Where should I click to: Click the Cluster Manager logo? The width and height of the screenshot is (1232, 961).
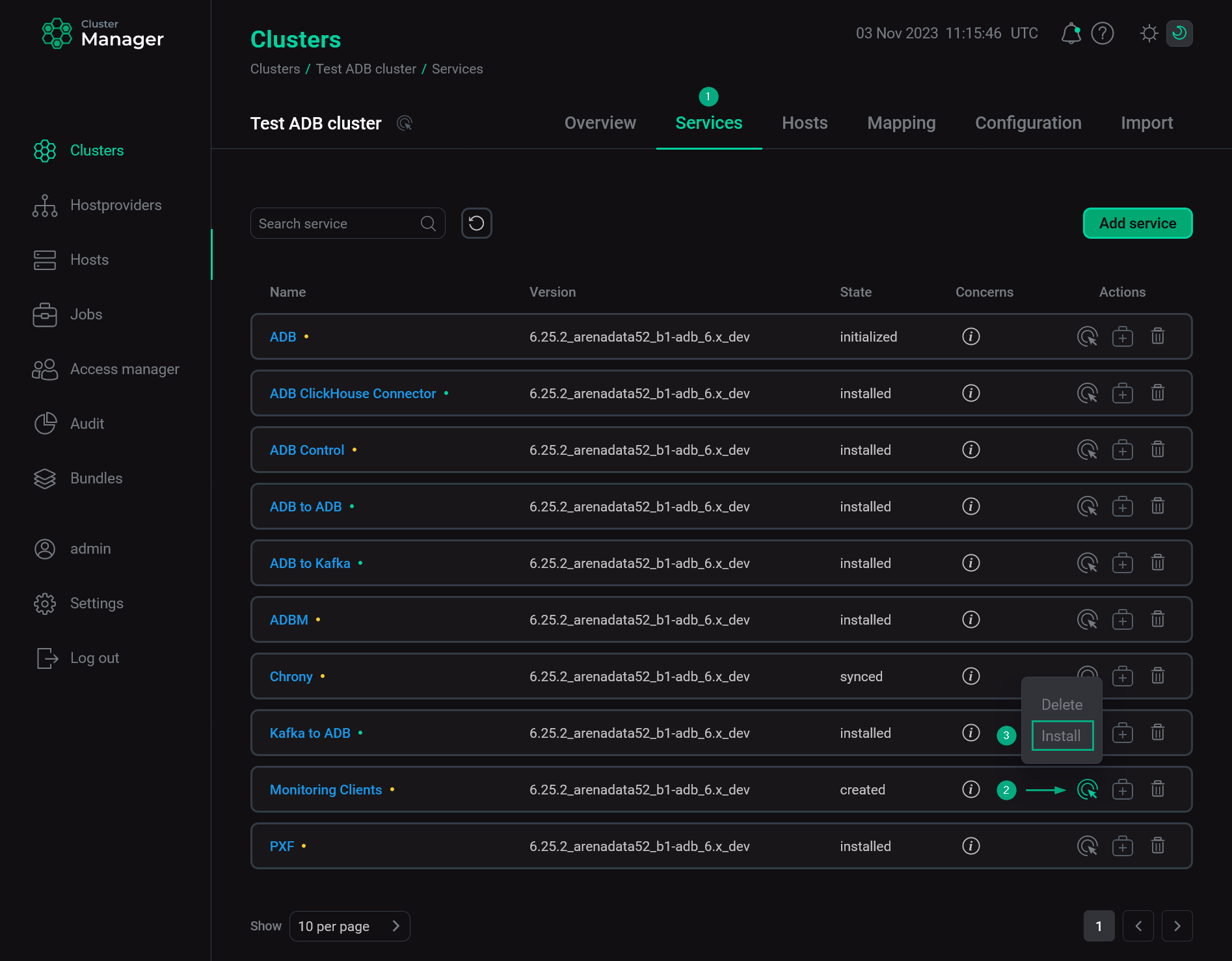pos(102,33)
